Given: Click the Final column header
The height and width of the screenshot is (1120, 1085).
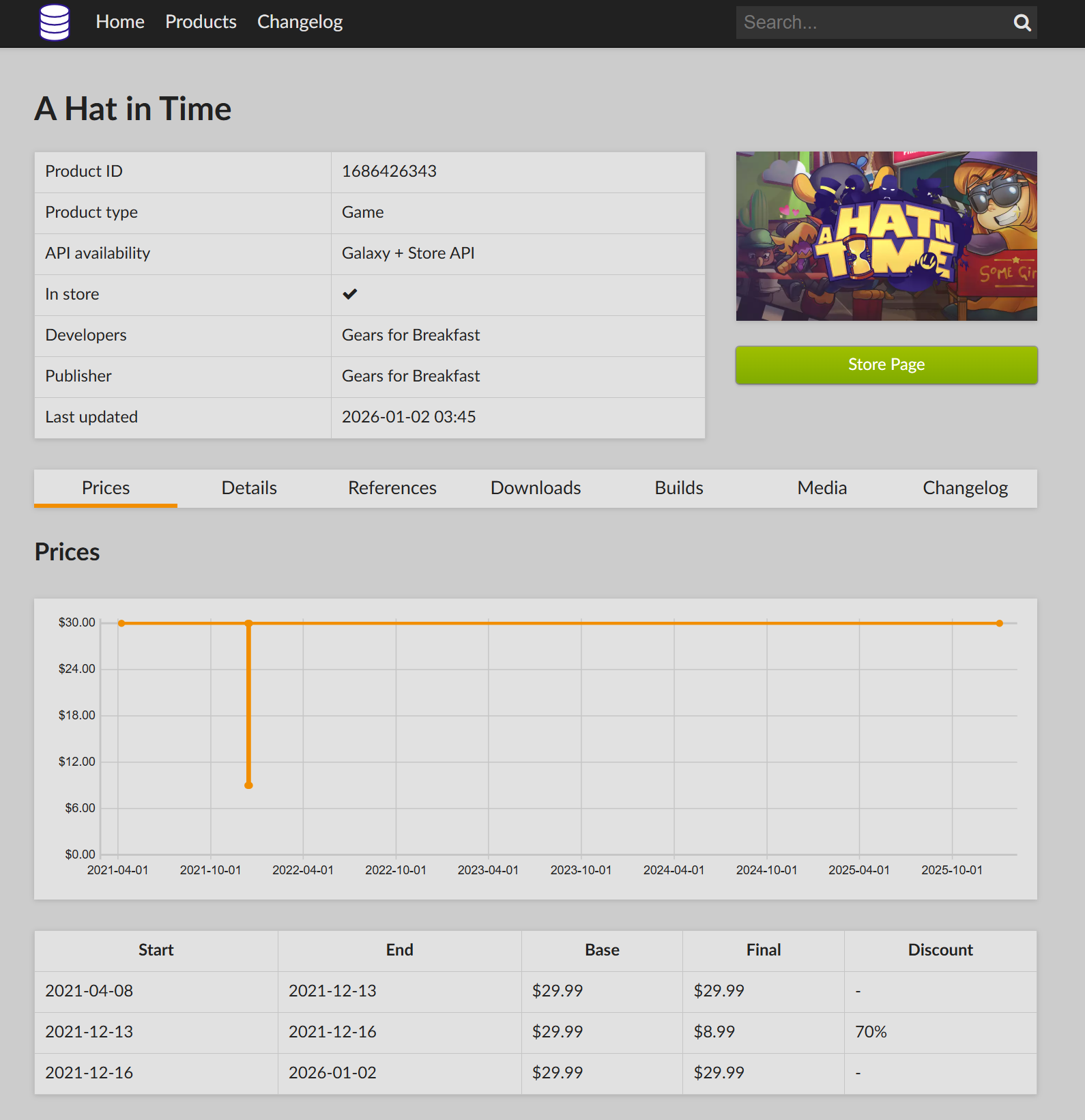Looking at the screenshot, I should 764,950.
